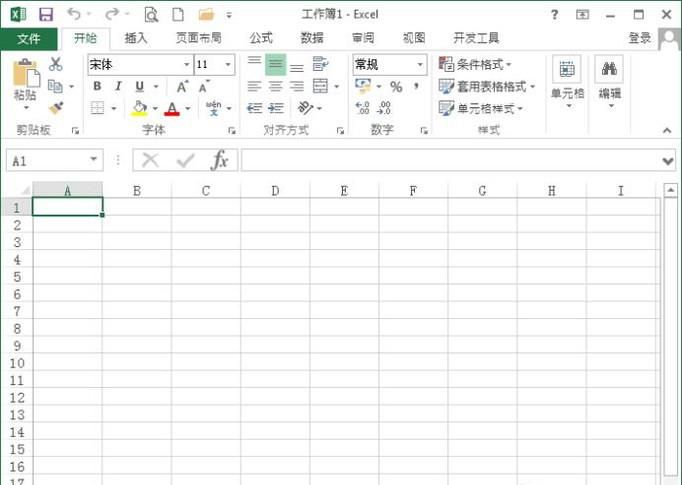This screenshot has width=682, height=485.
Task: Open number format dropdown 常规
Action: [x=420, y=65]
